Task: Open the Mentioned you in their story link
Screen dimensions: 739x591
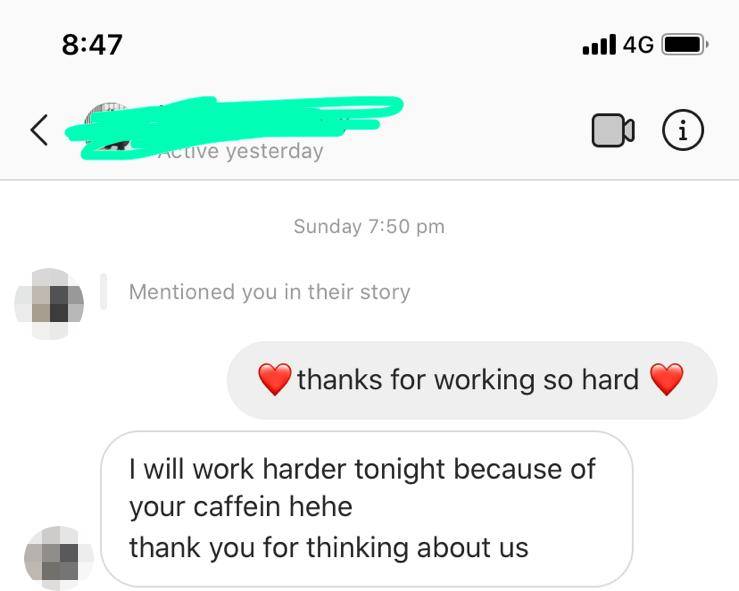Action: [x=270, y=292]
